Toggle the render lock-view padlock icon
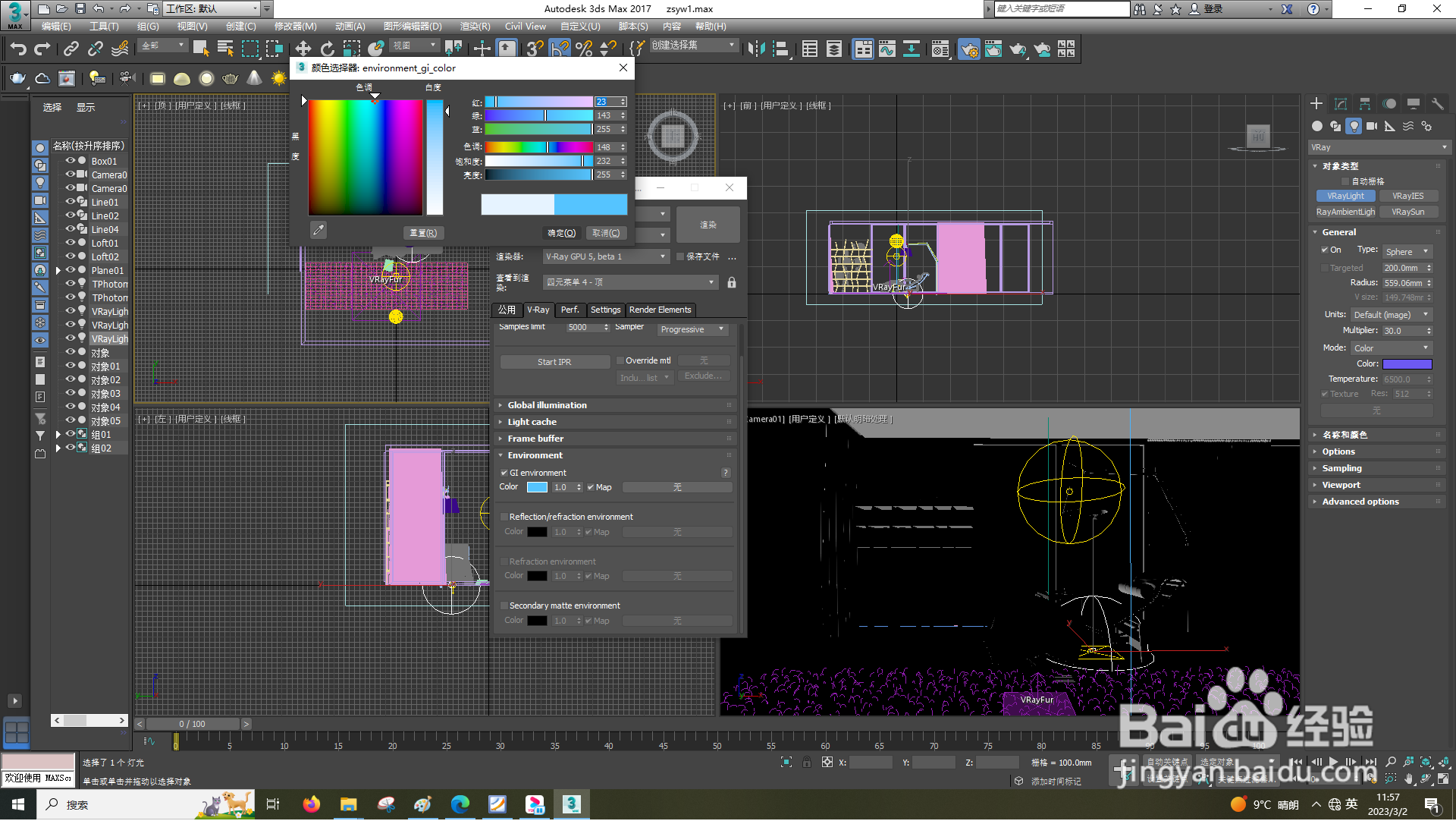This screenshot has height=821, width=1456. [732, 282]
